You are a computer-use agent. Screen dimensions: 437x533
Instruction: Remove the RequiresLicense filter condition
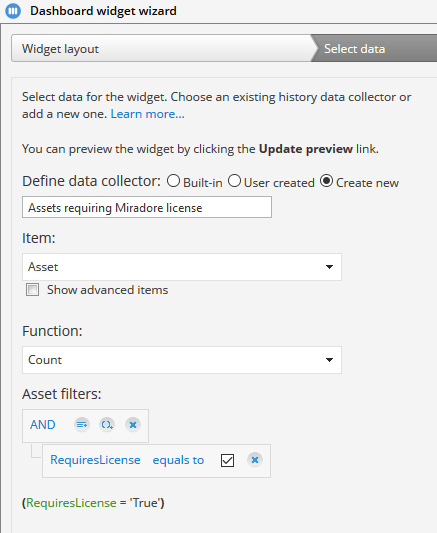coord(255,460)
